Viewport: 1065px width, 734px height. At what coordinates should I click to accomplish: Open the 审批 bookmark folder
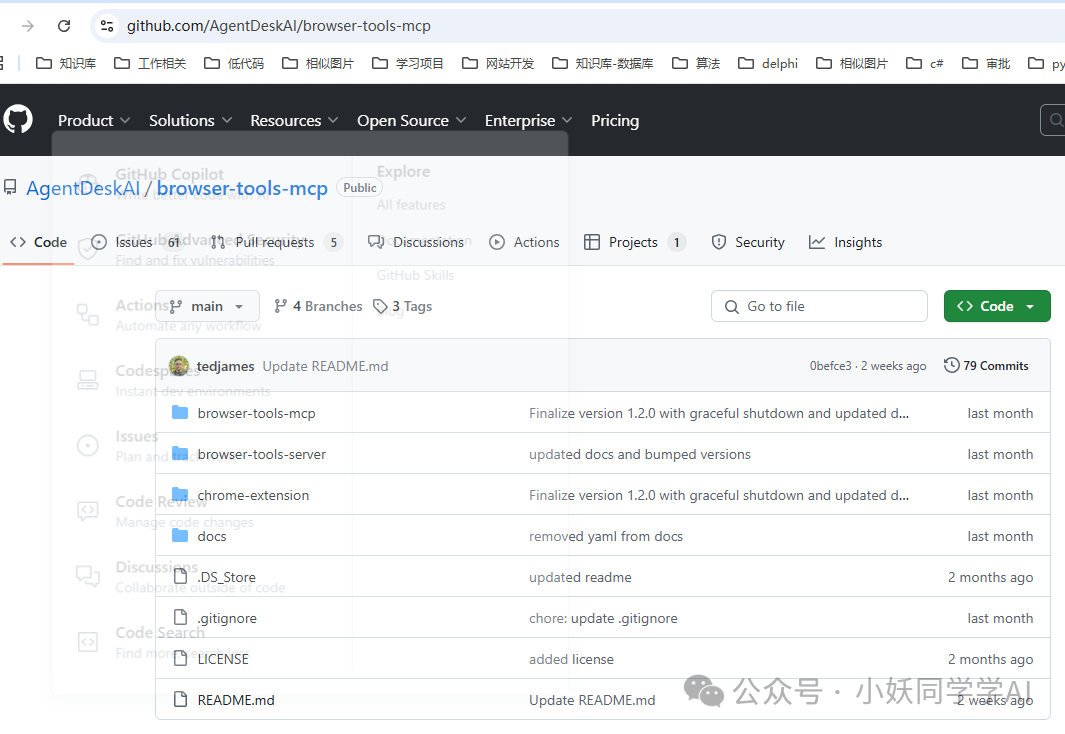986,63
